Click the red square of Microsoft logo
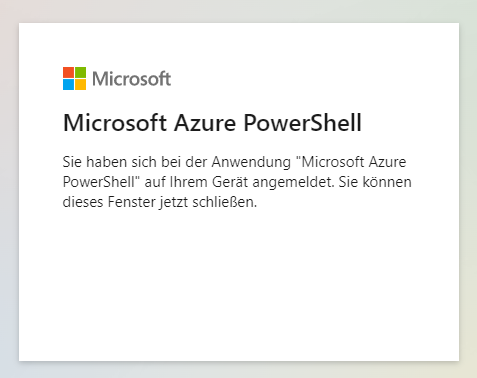477x378 pixels. tap(68, 72)
